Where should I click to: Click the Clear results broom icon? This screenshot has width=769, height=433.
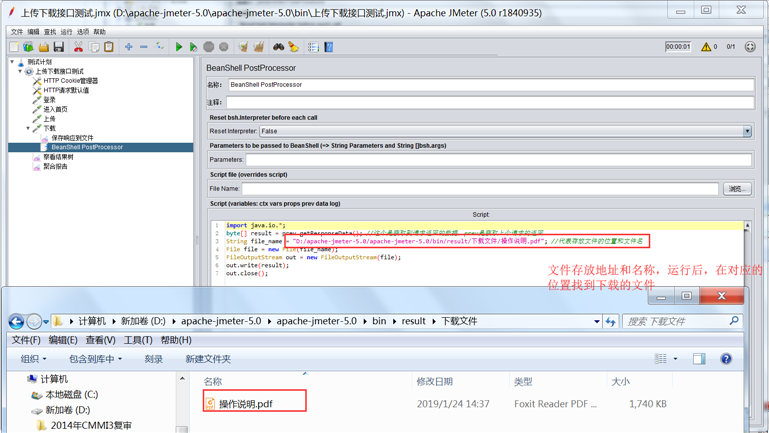(243, 47)
